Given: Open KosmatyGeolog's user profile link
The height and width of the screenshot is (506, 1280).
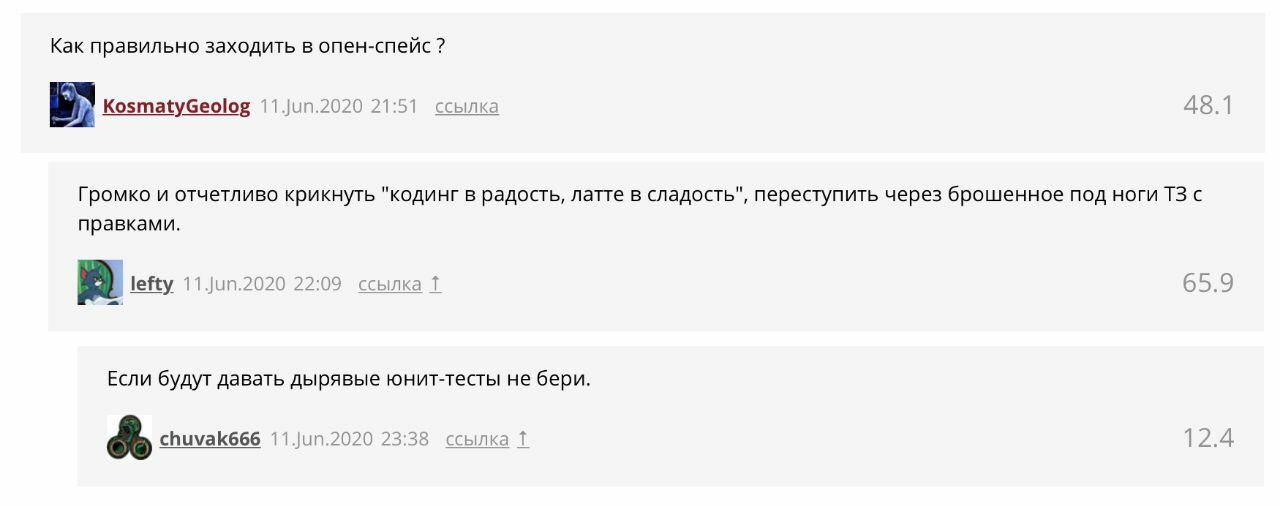Looking at the screenshot, I should [176, 106].
